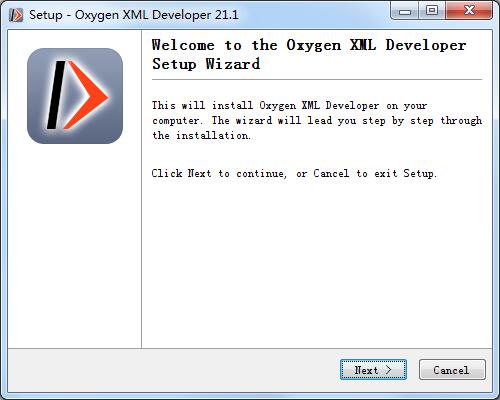This screenshot has height=400, width=500.
Task: Minimize the Setup window
Action: 405,11
